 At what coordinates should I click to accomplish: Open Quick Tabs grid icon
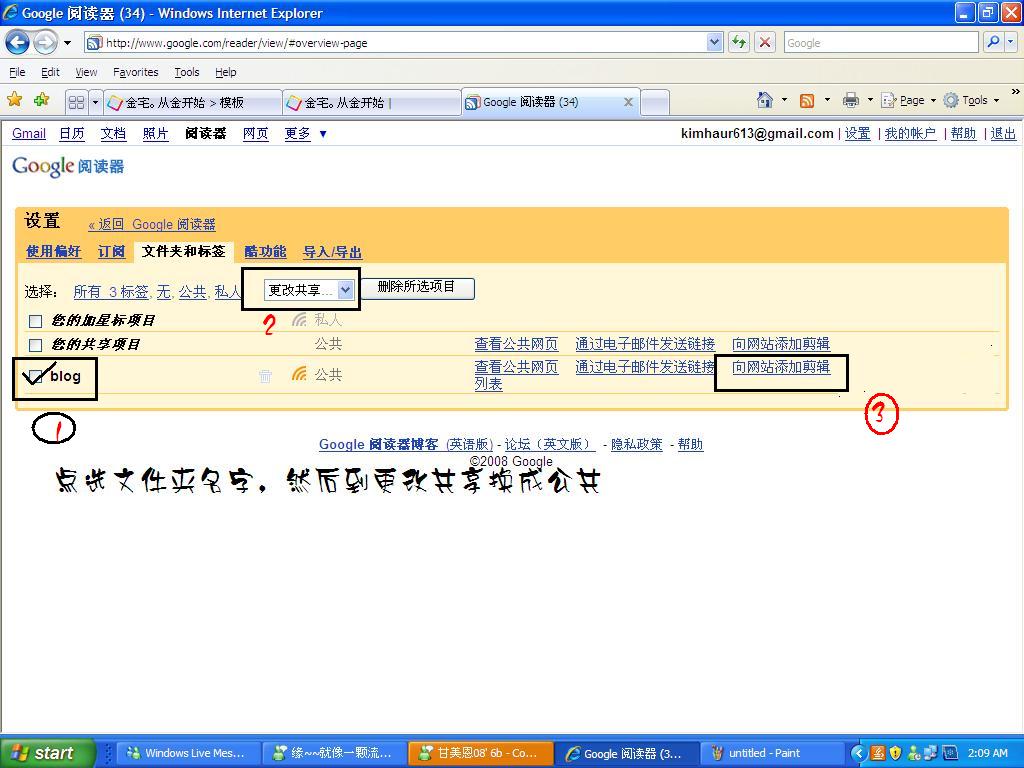point(77,101)
